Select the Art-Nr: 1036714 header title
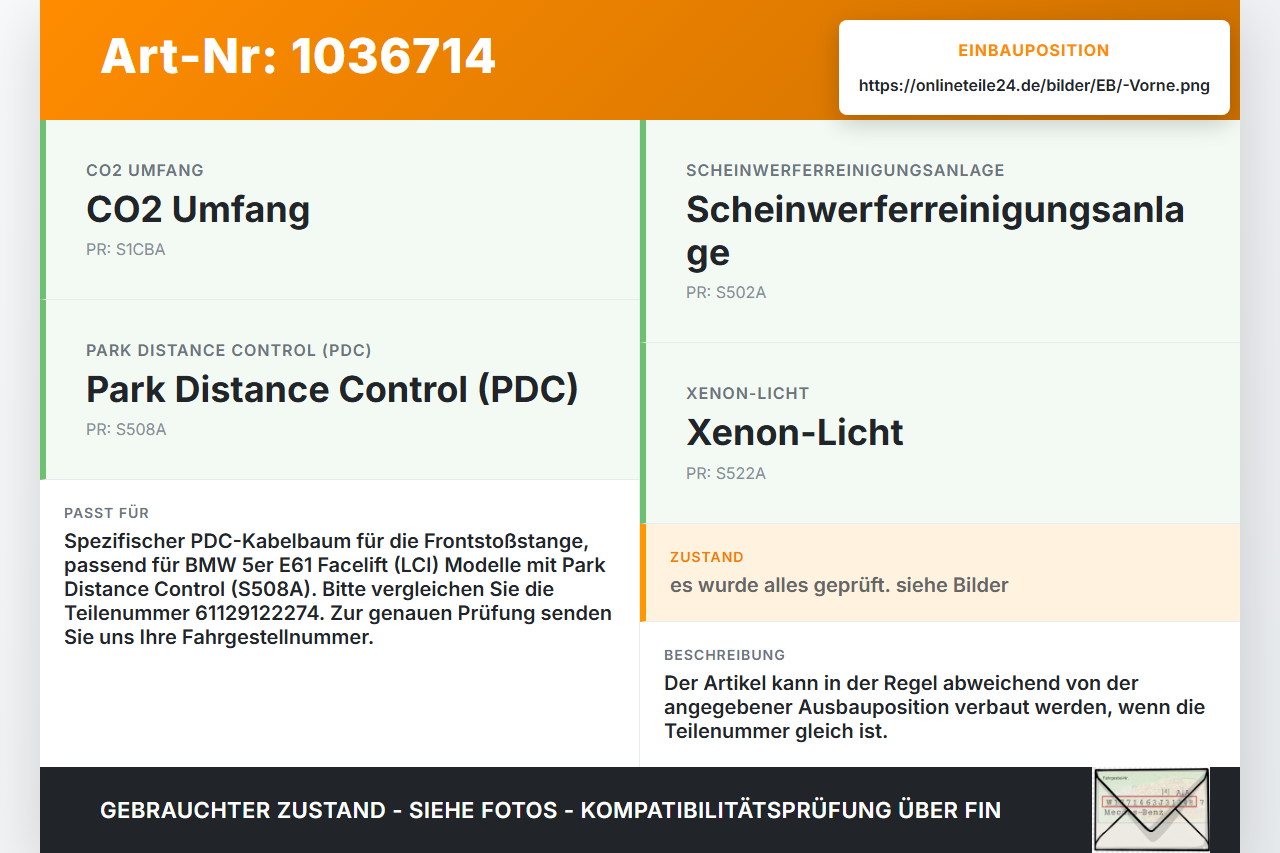The height and width of the screenshot is (853, 1280). 298,56
